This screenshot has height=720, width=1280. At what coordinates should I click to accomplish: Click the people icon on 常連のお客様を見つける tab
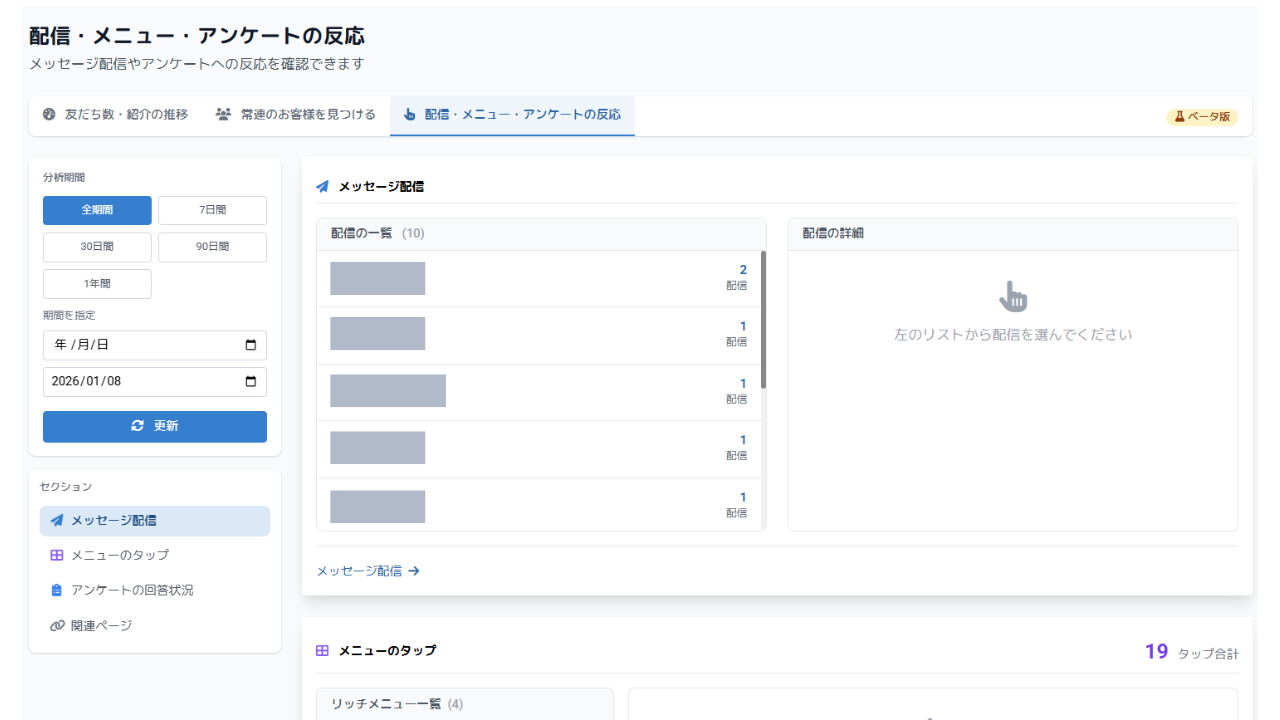(x=223, y=114)
